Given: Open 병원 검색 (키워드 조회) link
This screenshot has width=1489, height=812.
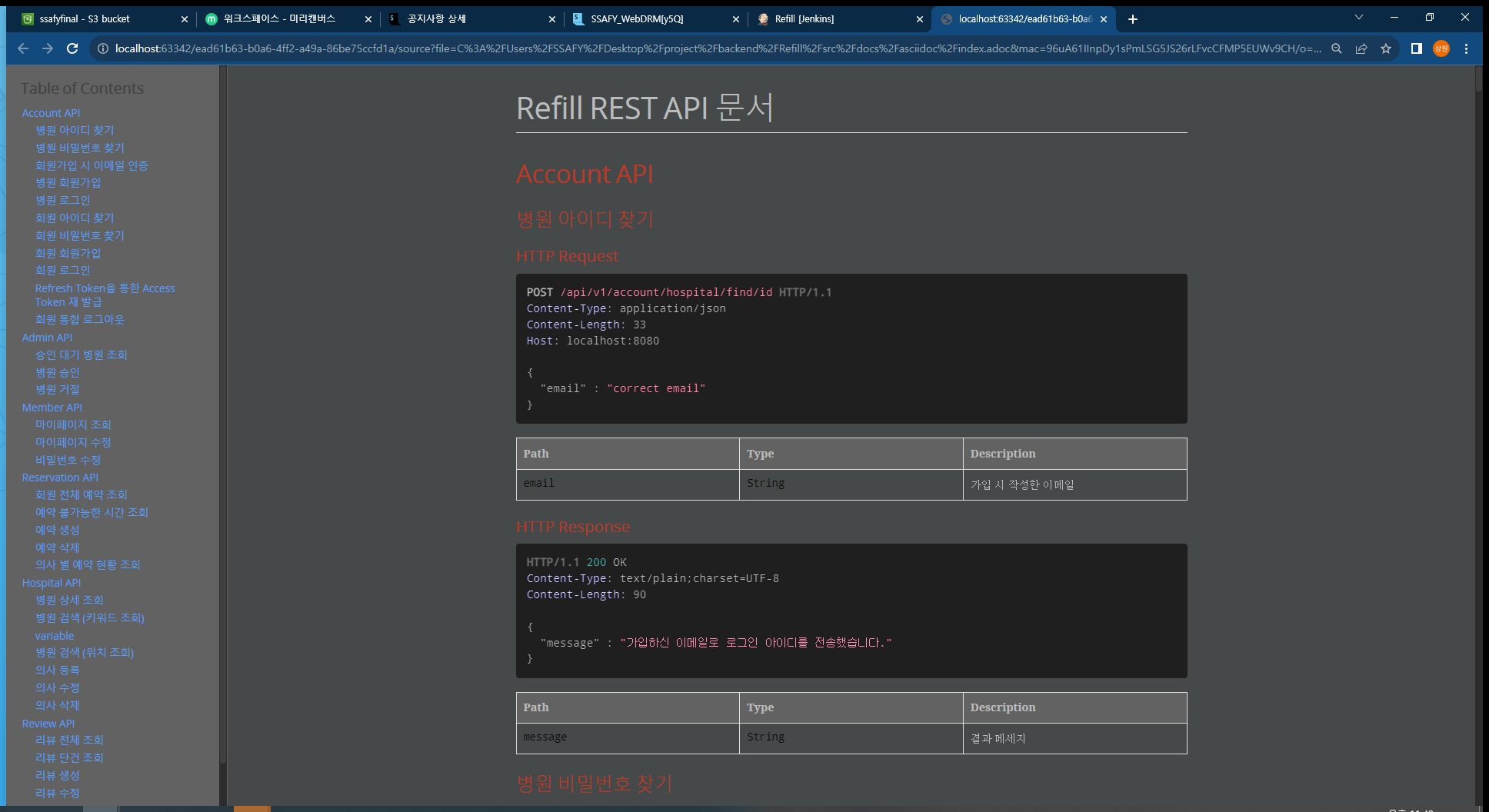Looking at the screenshot, I should 89,617.
